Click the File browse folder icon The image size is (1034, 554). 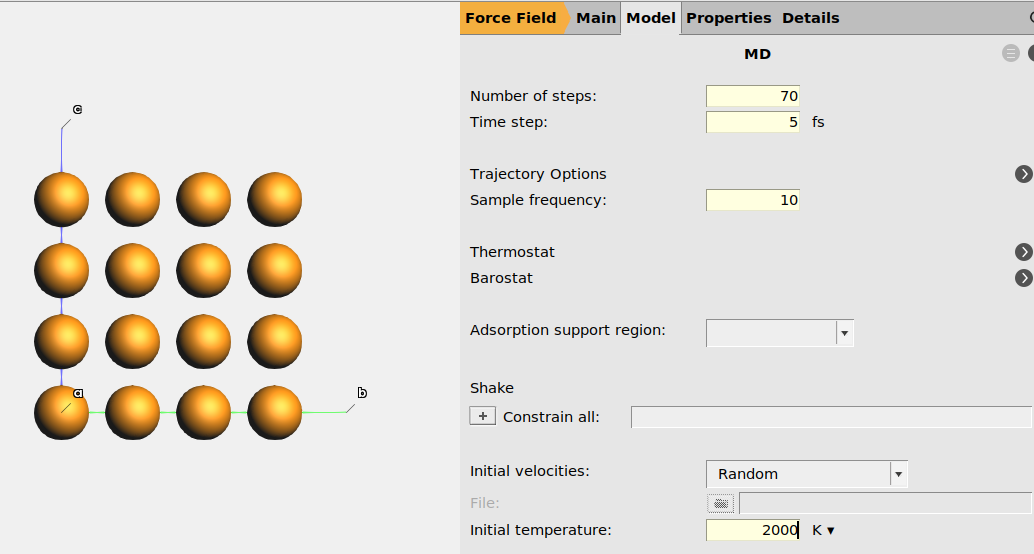[x=722, y=503]
